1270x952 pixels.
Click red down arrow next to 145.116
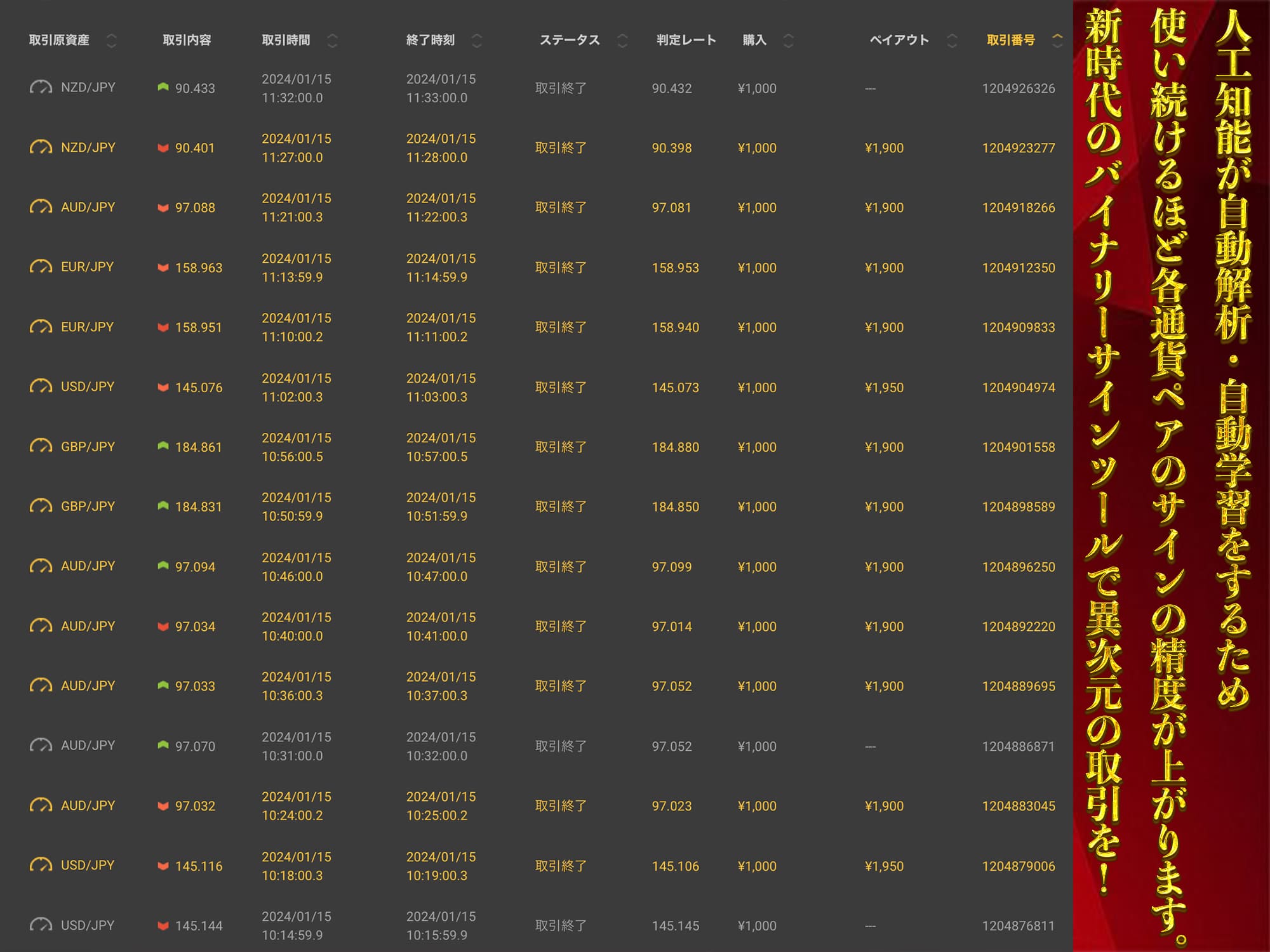(x=163, y=866)
